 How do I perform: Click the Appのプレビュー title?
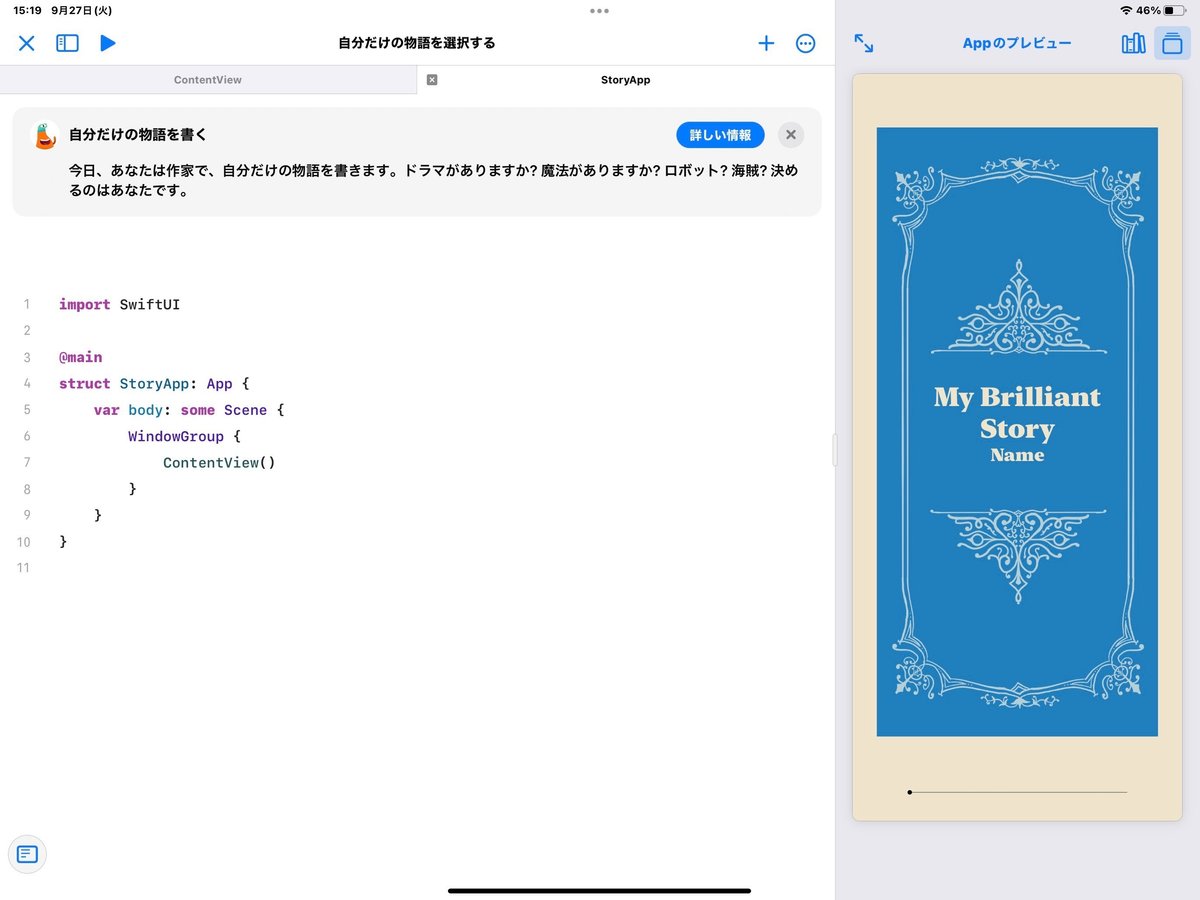pos(1017,43)
